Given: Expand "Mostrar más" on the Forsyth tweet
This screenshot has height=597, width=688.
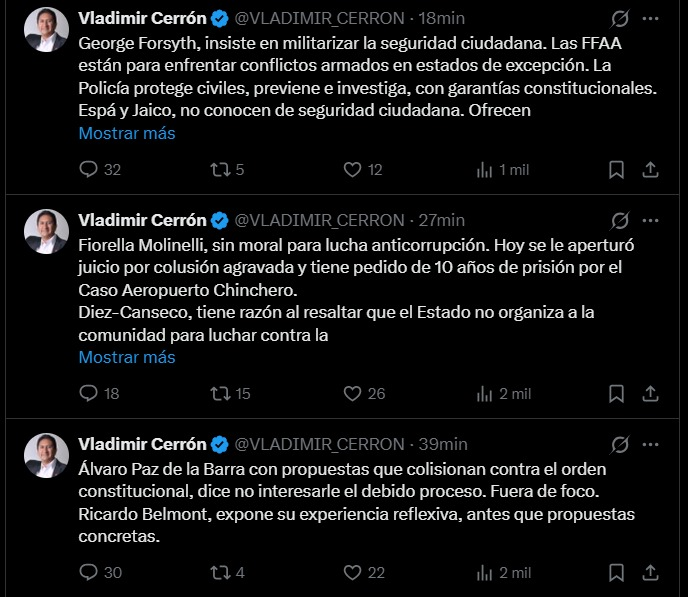Looking at the screenshot, I should pos(127,133).
